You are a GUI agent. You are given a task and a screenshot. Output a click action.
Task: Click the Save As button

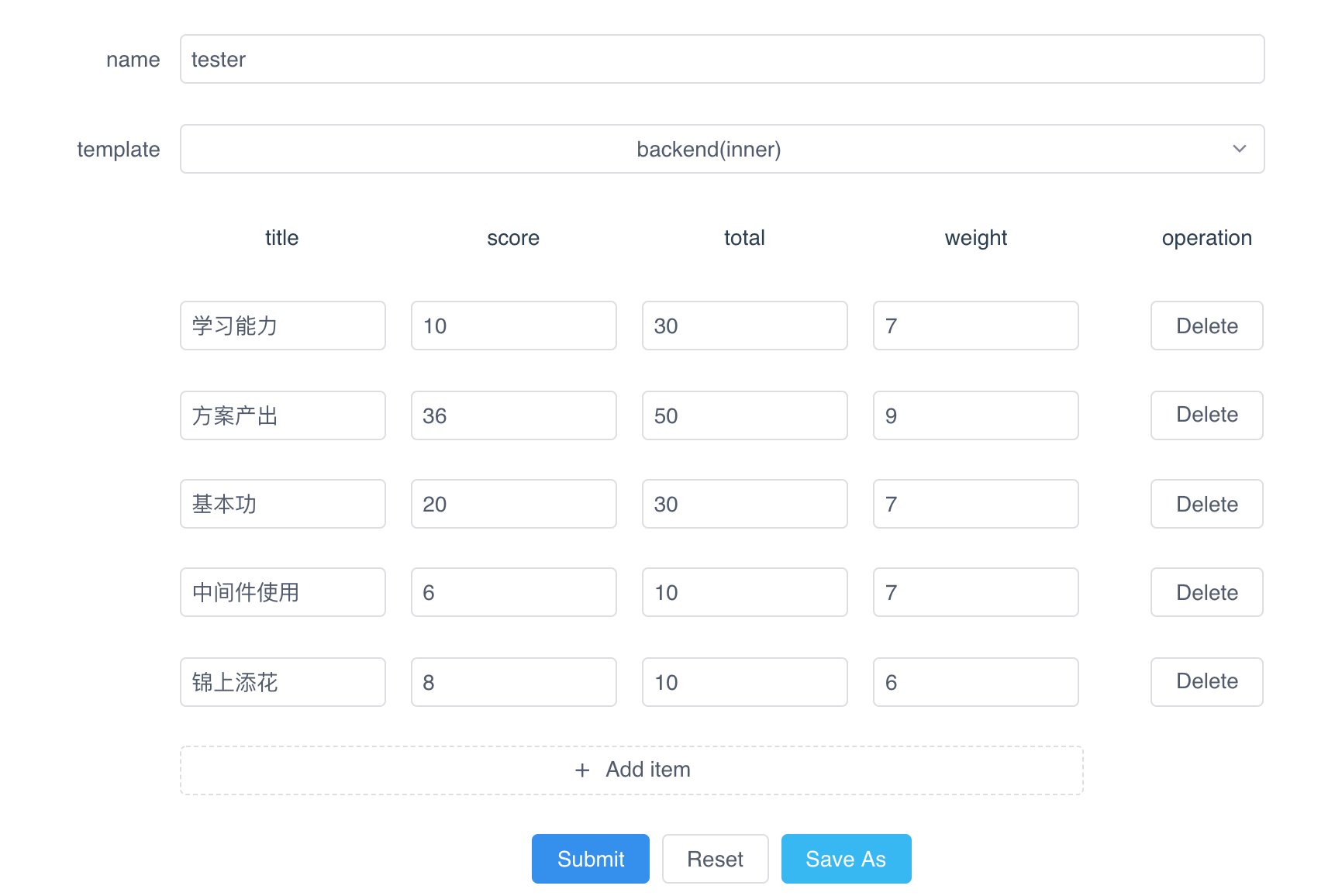click(847, 859)
